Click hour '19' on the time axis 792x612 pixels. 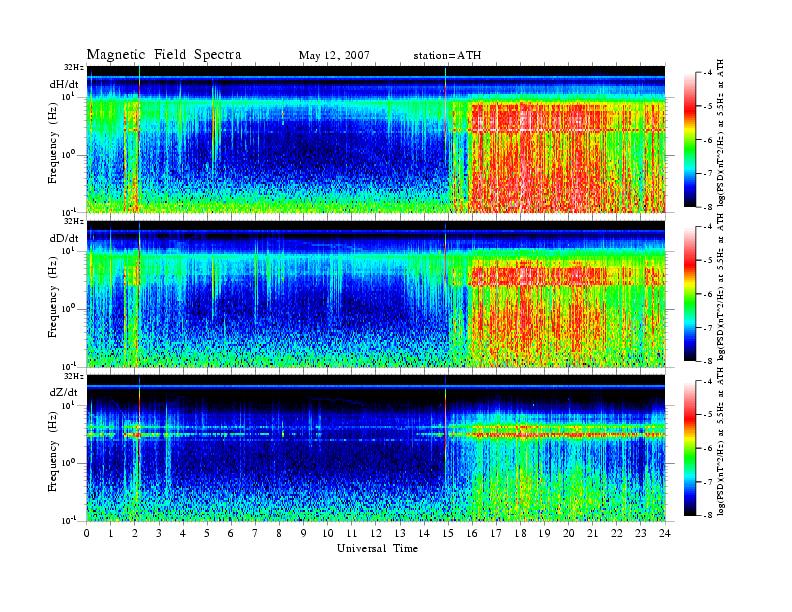click(x=544, y=534)
